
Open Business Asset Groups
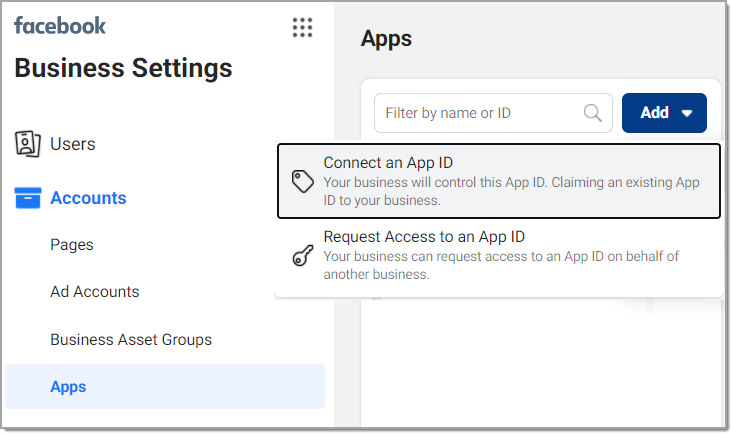[x=131, y=340]
